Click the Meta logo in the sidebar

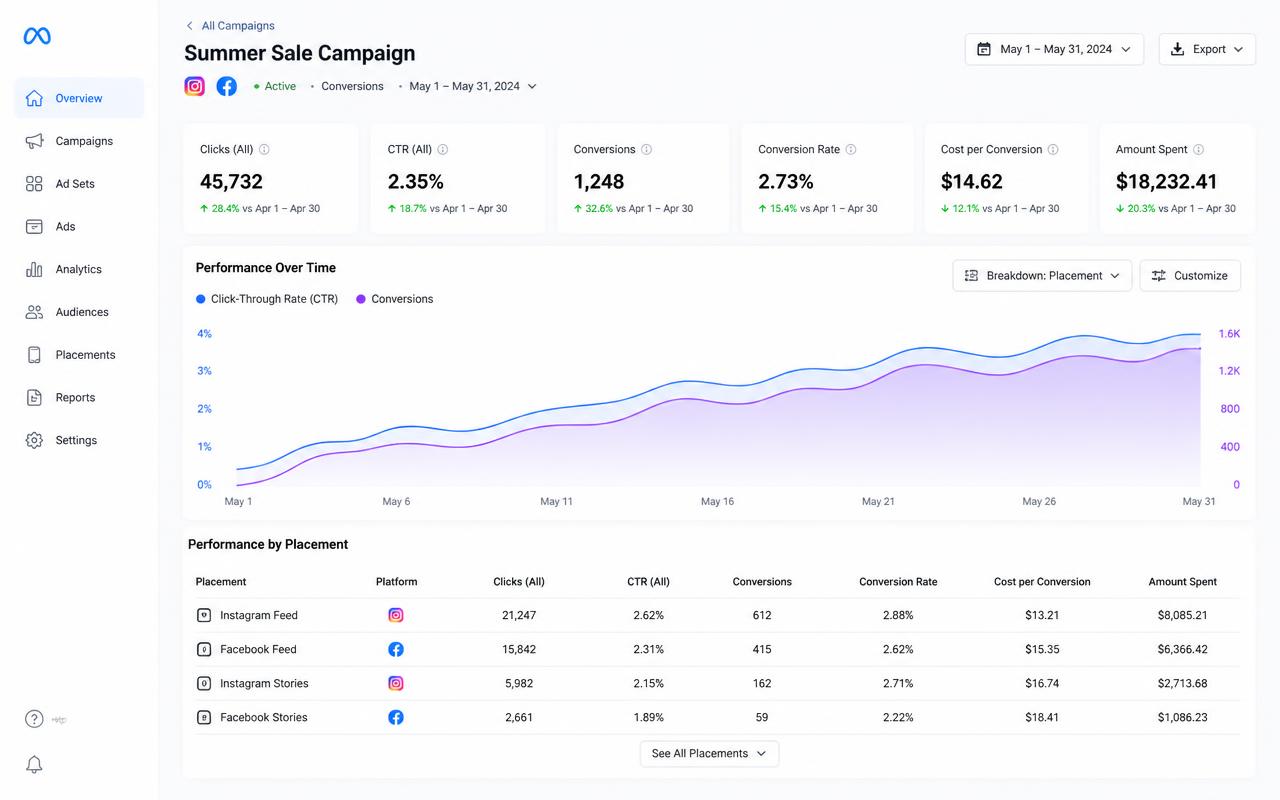[x=37, y=36]
